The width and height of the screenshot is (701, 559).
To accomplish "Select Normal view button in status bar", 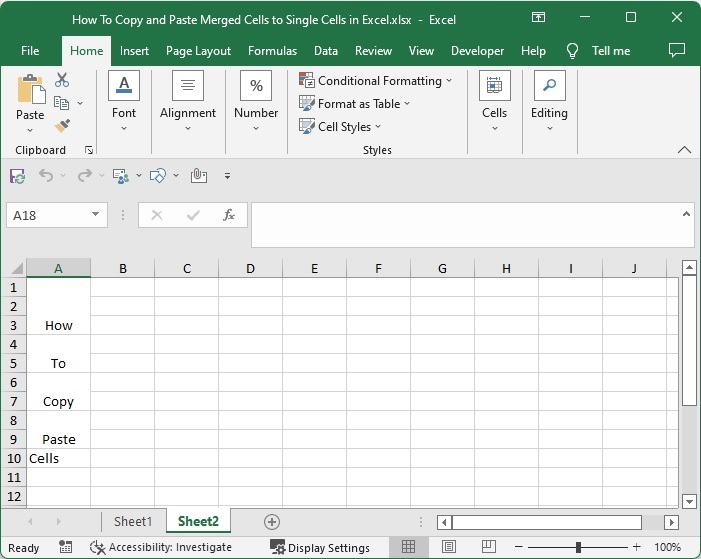I will tap(408, 547).
